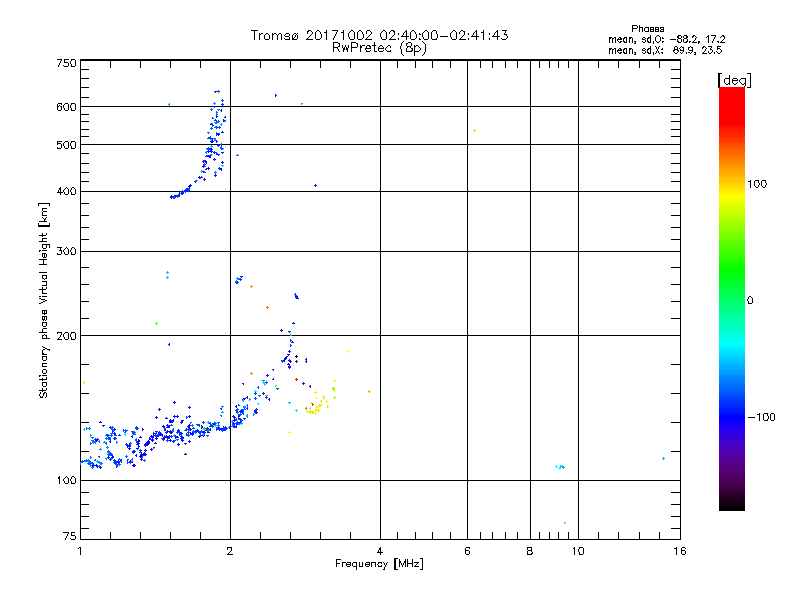Click the x-axis tick label '2'
The width and height of the screenshot is (800, 600).
pyautogui.click(x=230, y=551)
